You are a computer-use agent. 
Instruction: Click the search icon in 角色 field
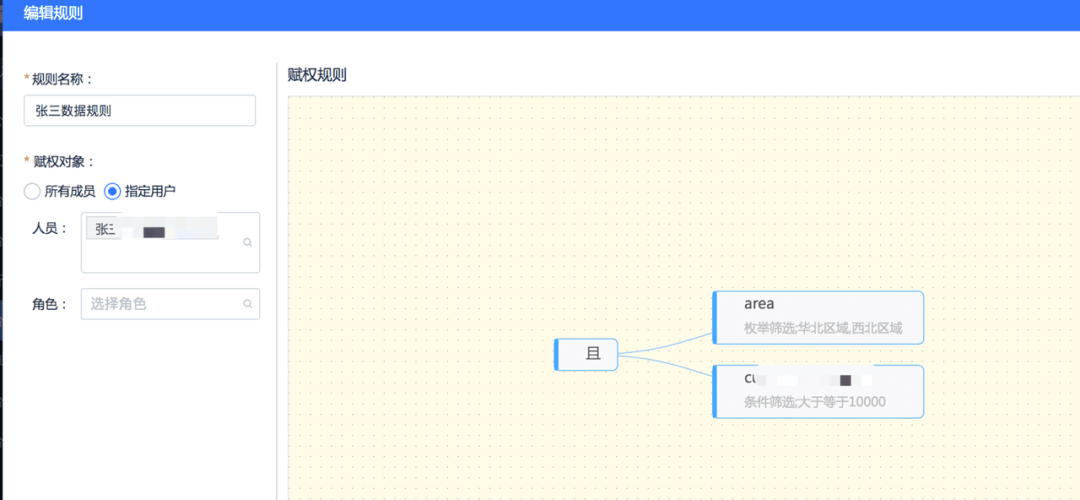point(248,304)
